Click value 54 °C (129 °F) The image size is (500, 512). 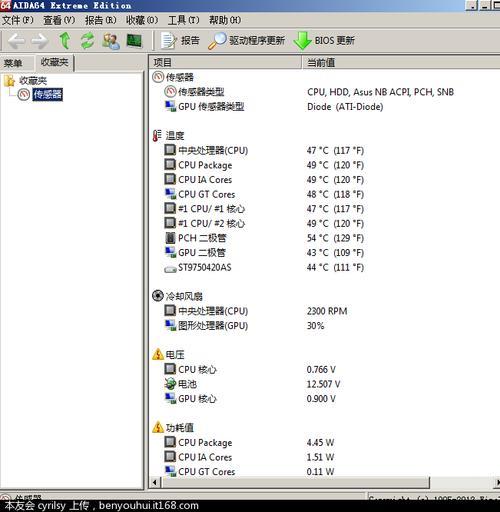[335, 238]
